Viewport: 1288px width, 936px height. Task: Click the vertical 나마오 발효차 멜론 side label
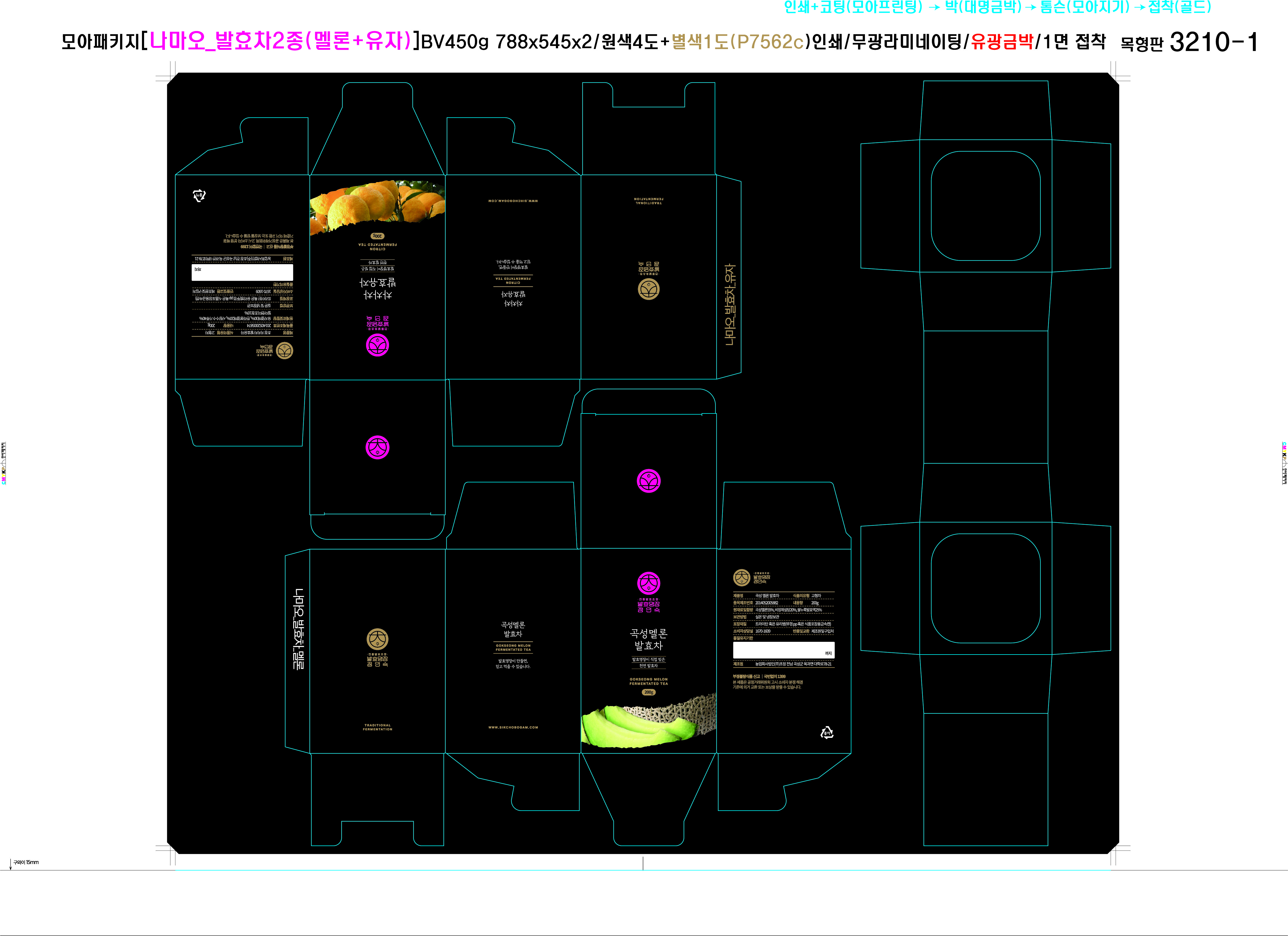[298, 629]
